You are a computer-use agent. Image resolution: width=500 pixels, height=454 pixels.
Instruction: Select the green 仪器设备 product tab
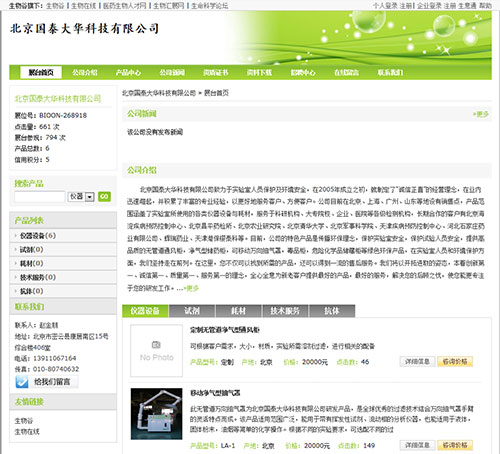click(x=145, y=311)
